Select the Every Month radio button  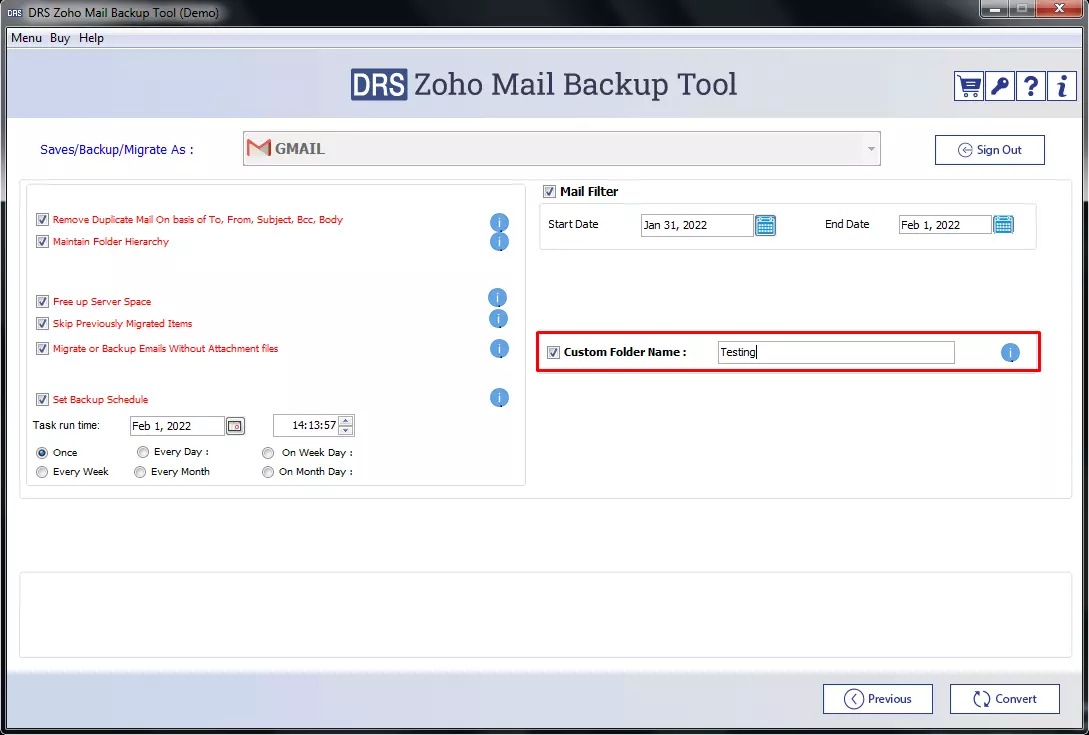click(x=140, y=472)
